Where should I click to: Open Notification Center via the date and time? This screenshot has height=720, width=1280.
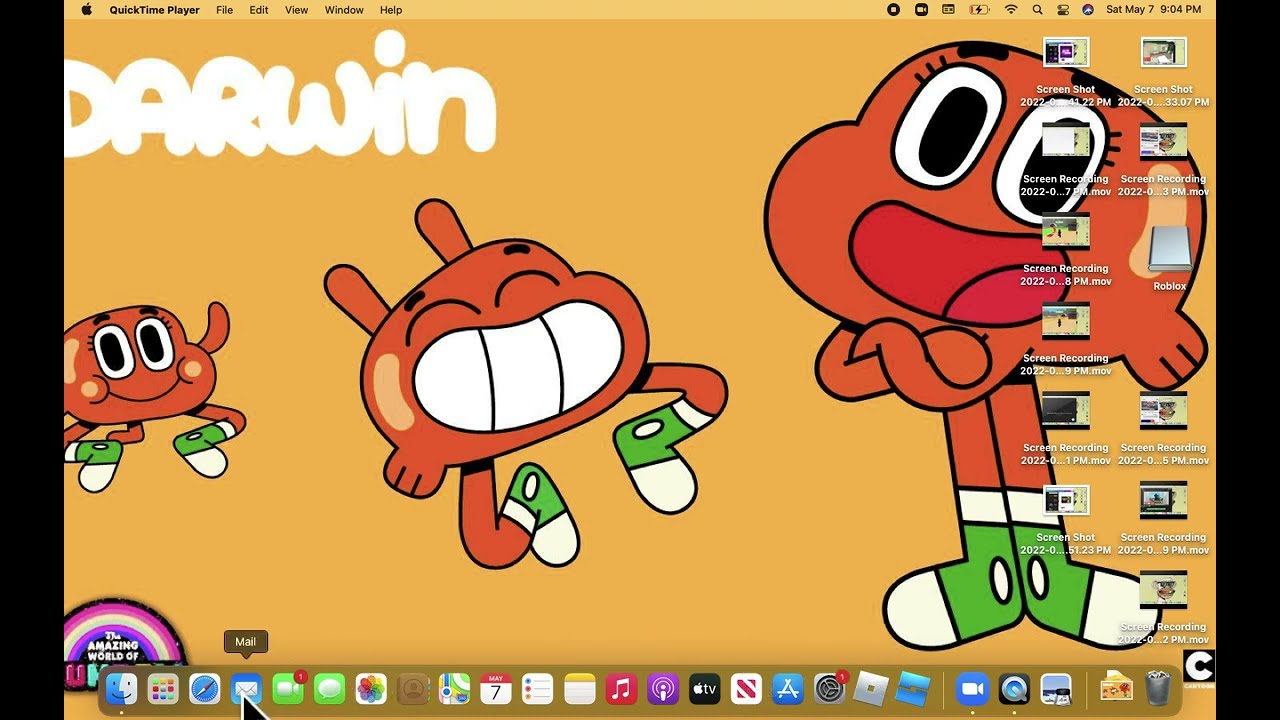click(x=1155, y=10)
